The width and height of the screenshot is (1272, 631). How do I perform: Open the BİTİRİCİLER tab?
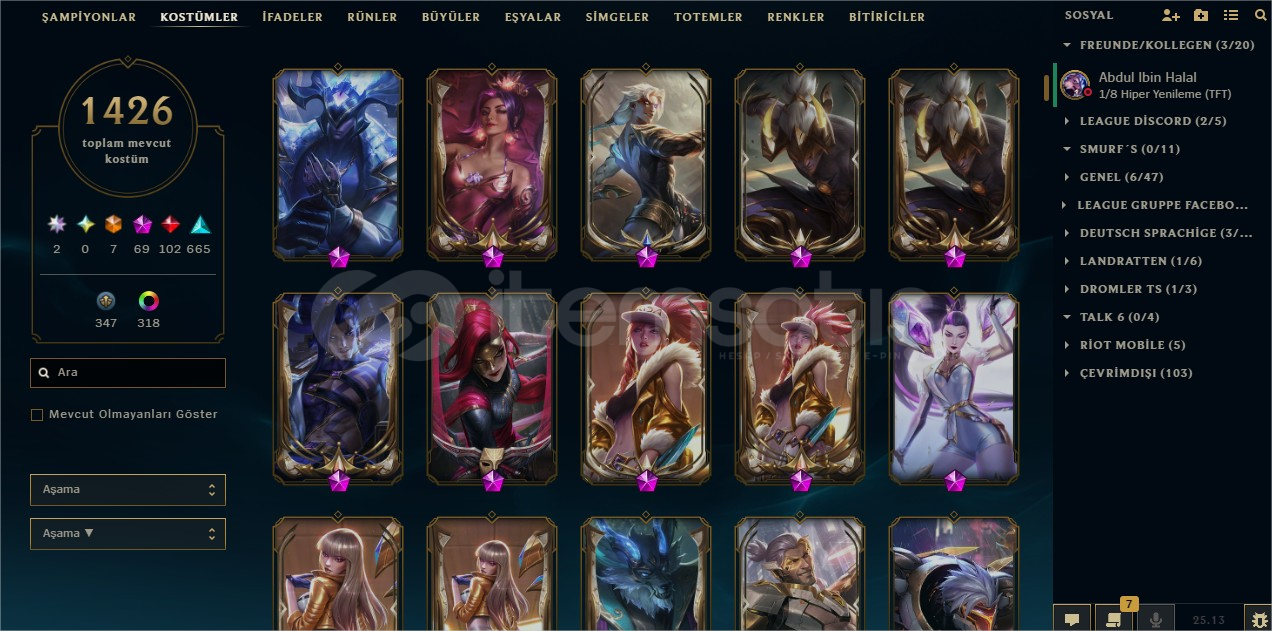(x=887, y=17)
